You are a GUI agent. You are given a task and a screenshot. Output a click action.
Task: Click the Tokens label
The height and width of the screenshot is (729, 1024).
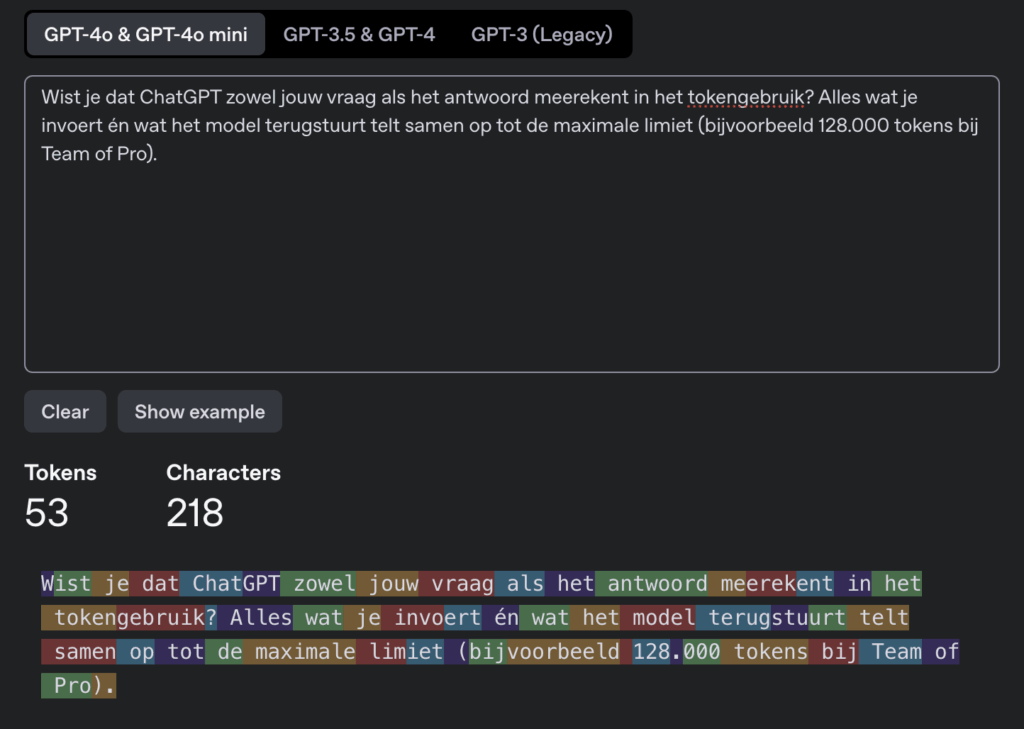tap(61, 473)
